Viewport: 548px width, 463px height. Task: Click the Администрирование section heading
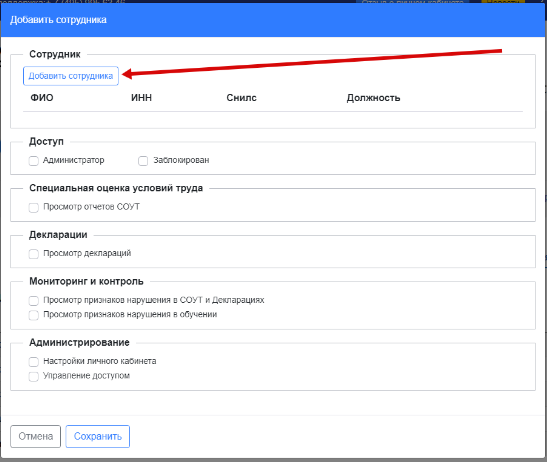pos(79,342)
